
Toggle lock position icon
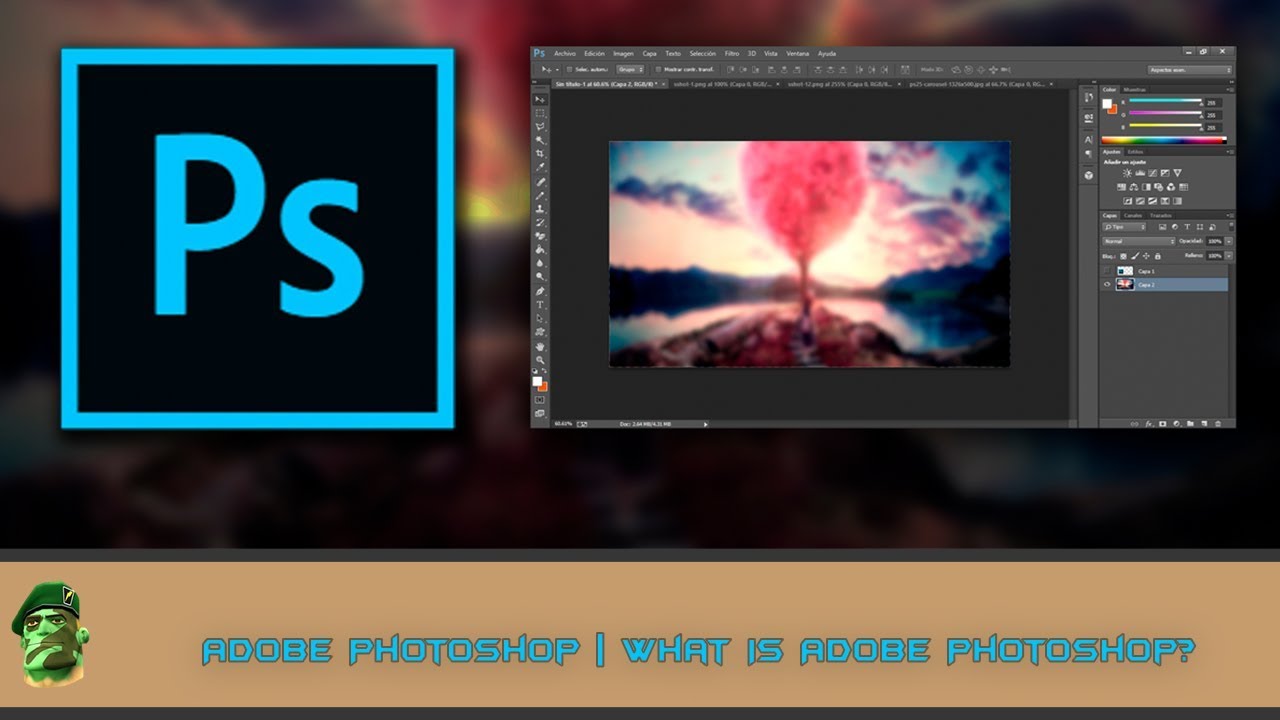(1146, 256)
